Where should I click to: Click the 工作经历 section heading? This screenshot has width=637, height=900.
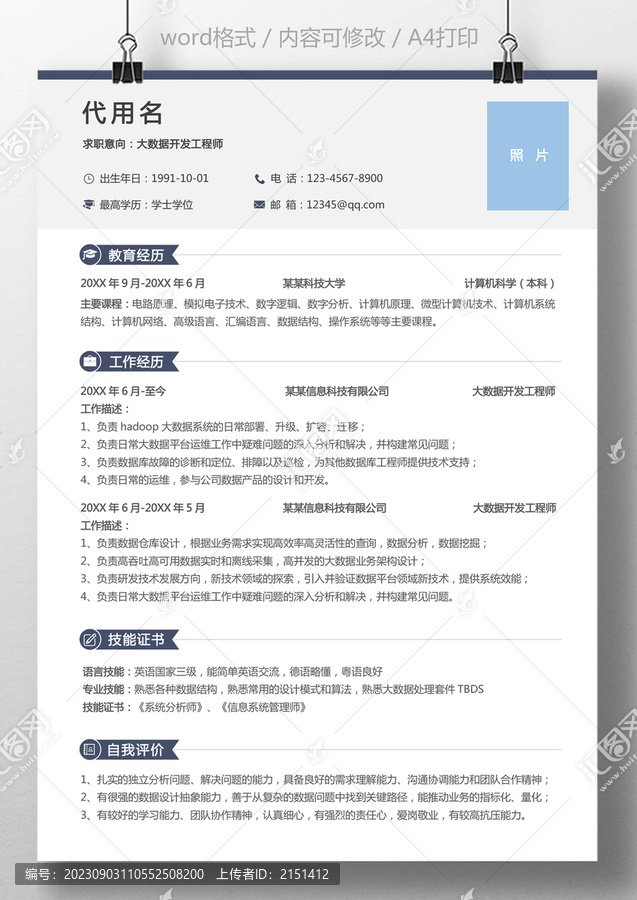[136, 362]
